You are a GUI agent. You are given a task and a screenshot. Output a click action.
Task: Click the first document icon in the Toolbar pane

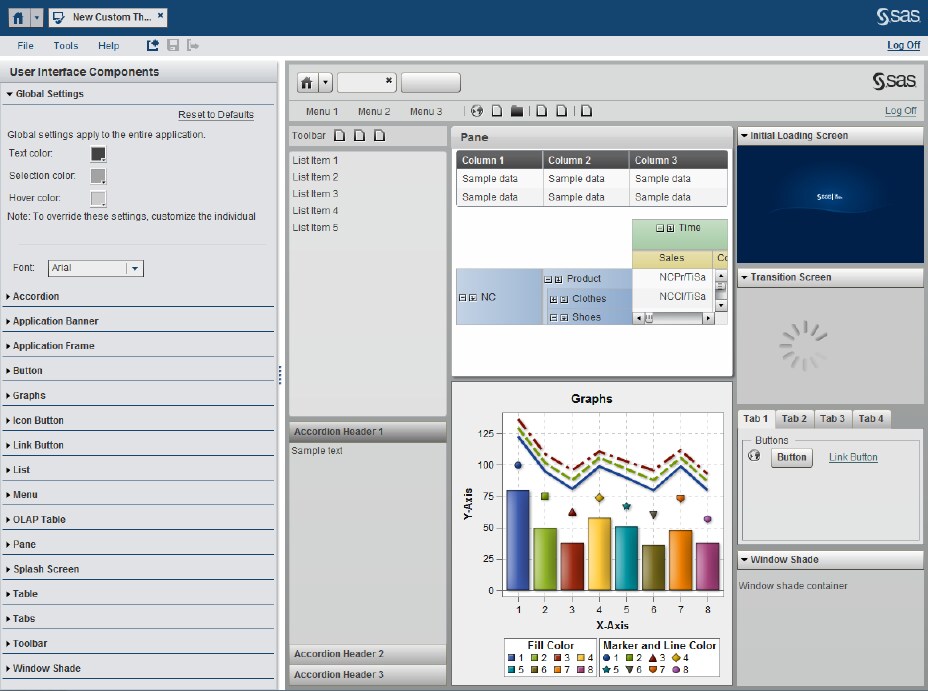[x=338, y=135]
